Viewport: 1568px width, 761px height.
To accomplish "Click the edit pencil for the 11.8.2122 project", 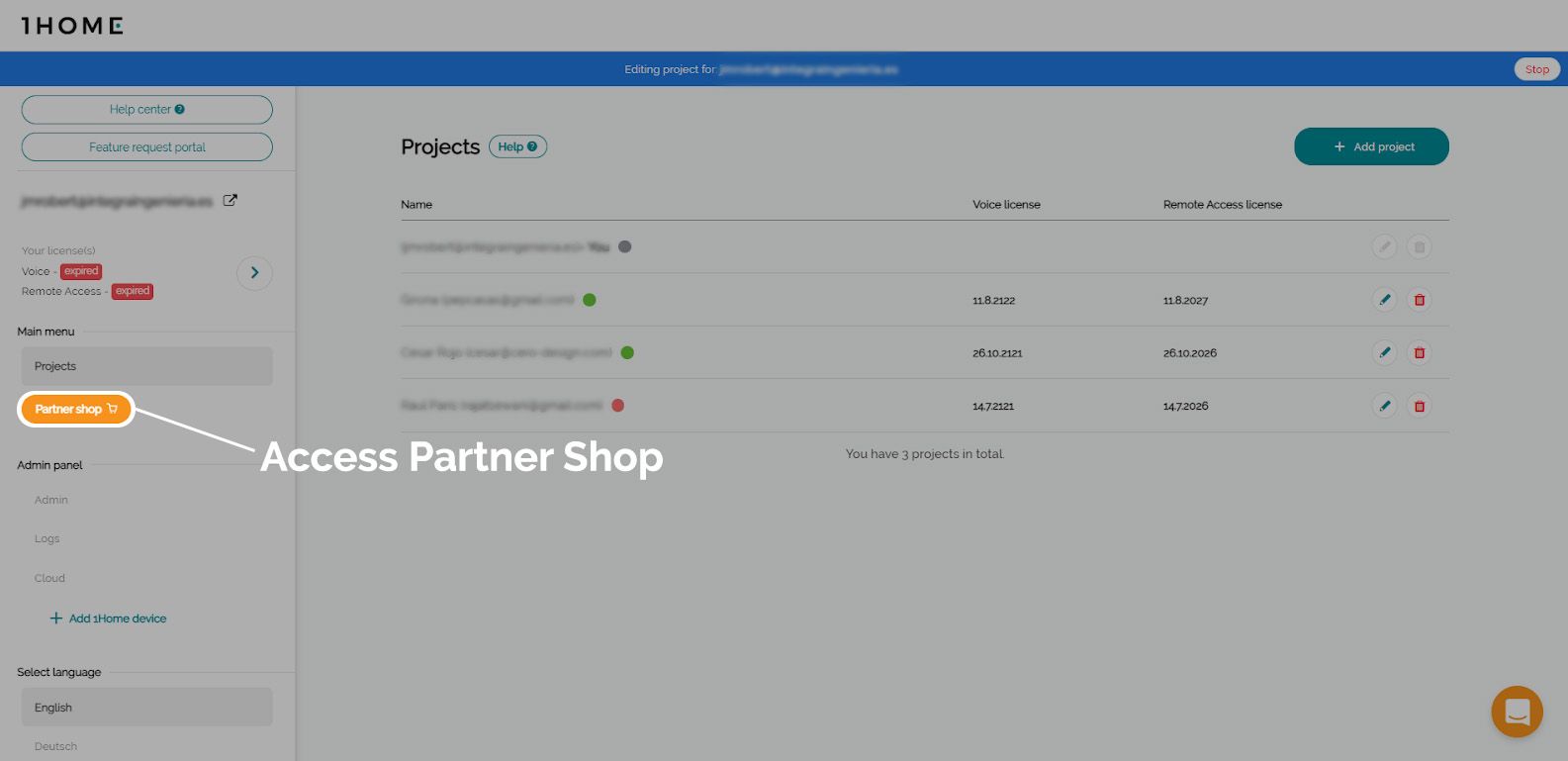I will (x=1384, y=300).
